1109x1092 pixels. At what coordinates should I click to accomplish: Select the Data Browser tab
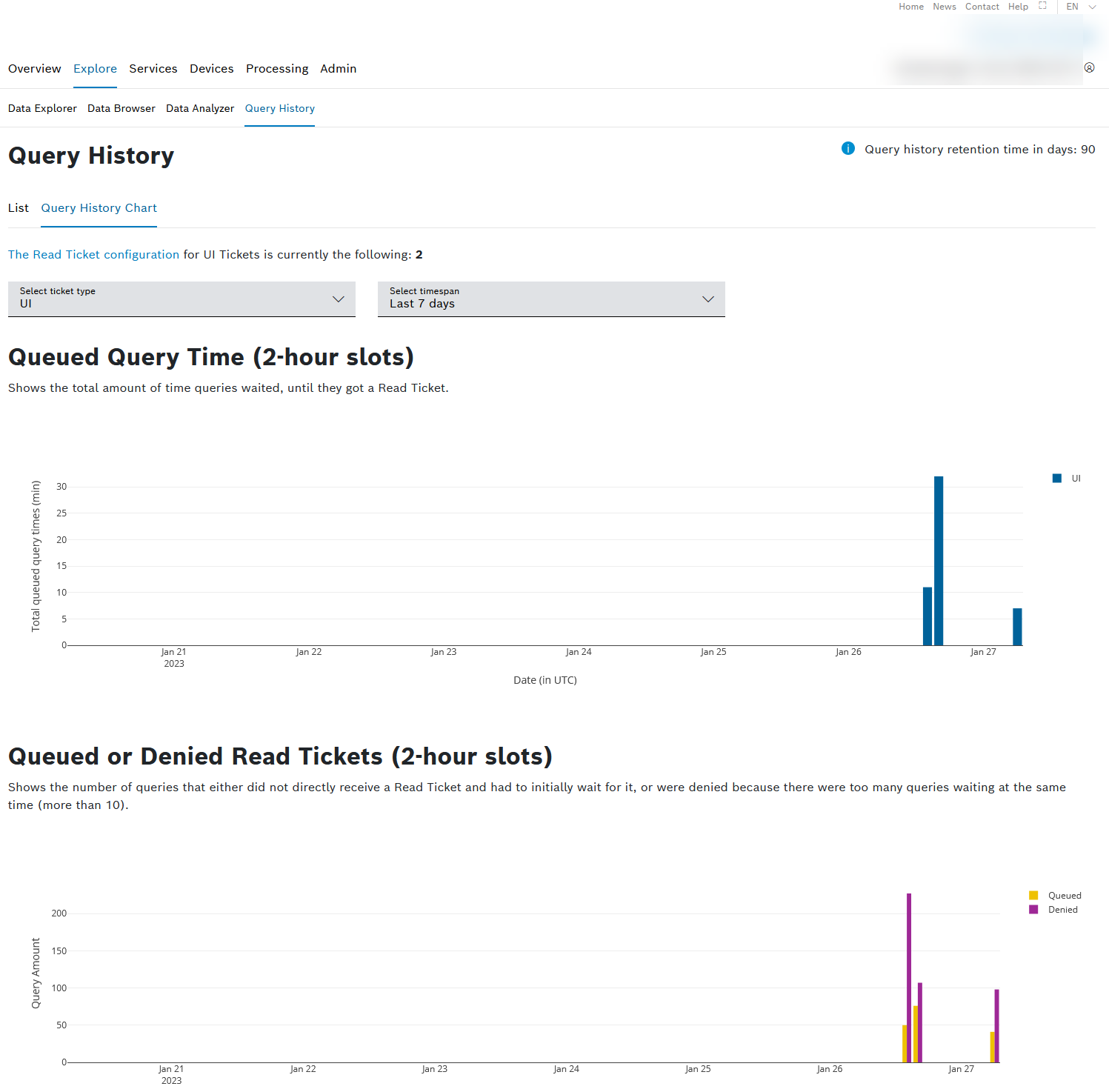pyautogui.click(x=121, y=108)
